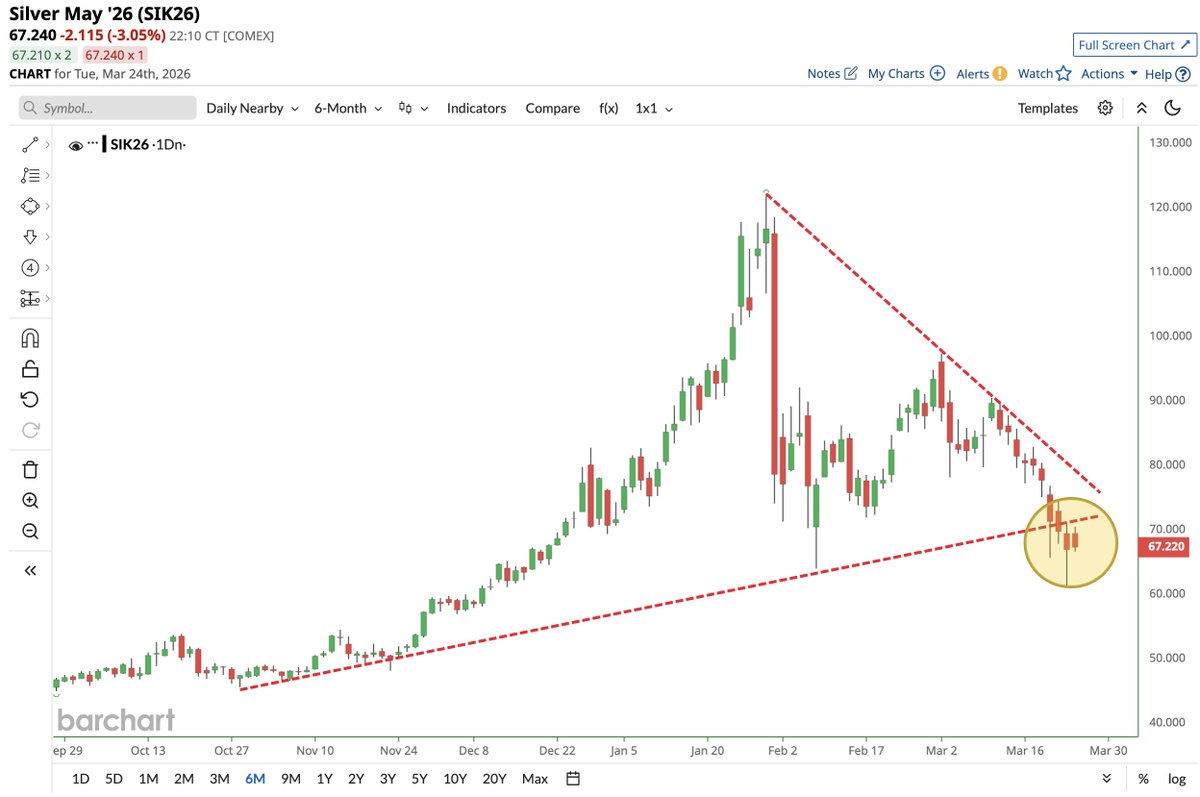Select the trend line drawing tool
The width and height of the screenshot is (1200, 797).
click(x=30, y=145)
